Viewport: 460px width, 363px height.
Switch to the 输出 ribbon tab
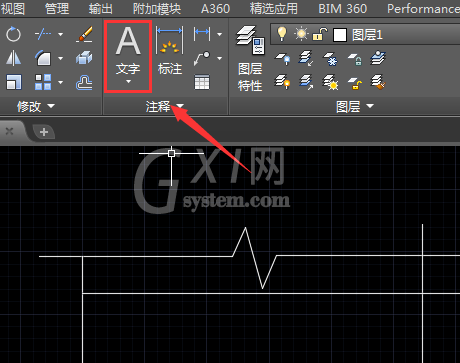(101, 9)
